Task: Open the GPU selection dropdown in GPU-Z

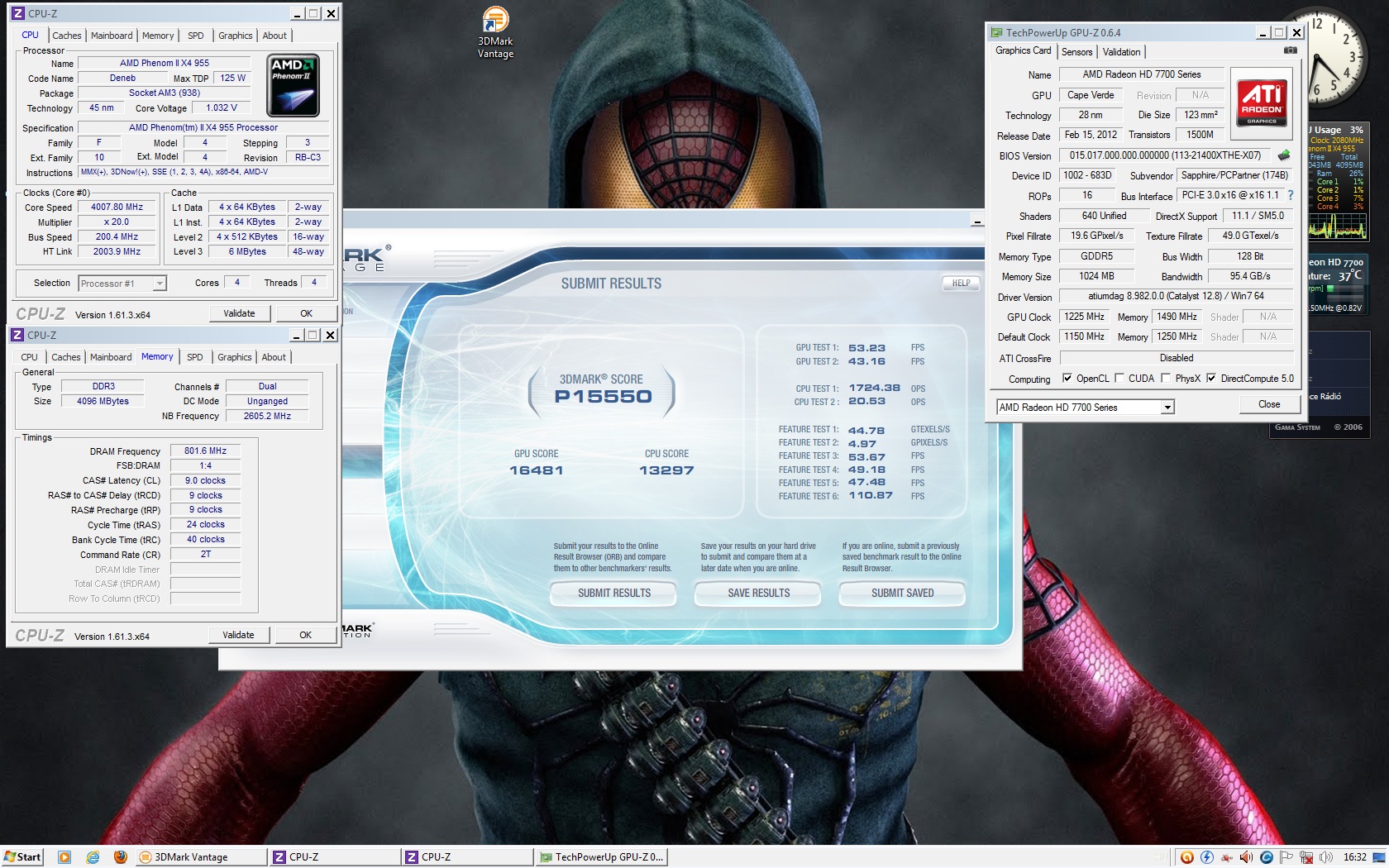Action: pos(1167,408)
